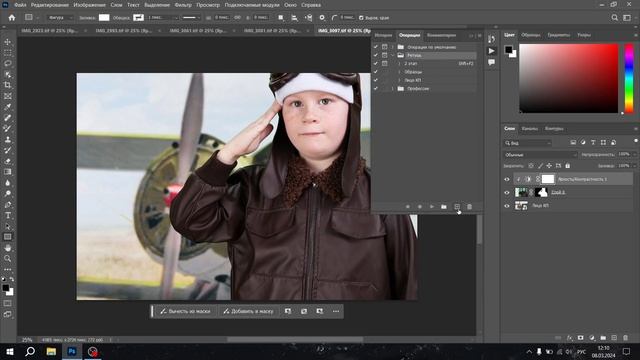Select the Crop tool
The height and width of the screenshot is (360, 640).
coord(8,85)
